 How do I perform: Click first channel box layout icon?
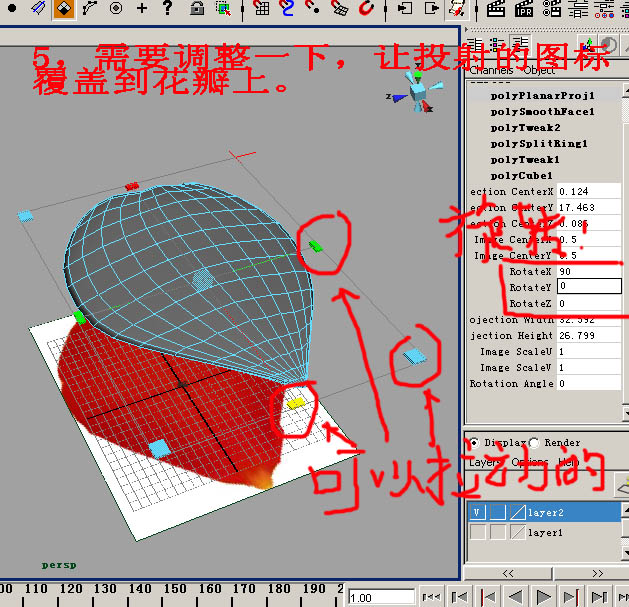pos(475,45)
